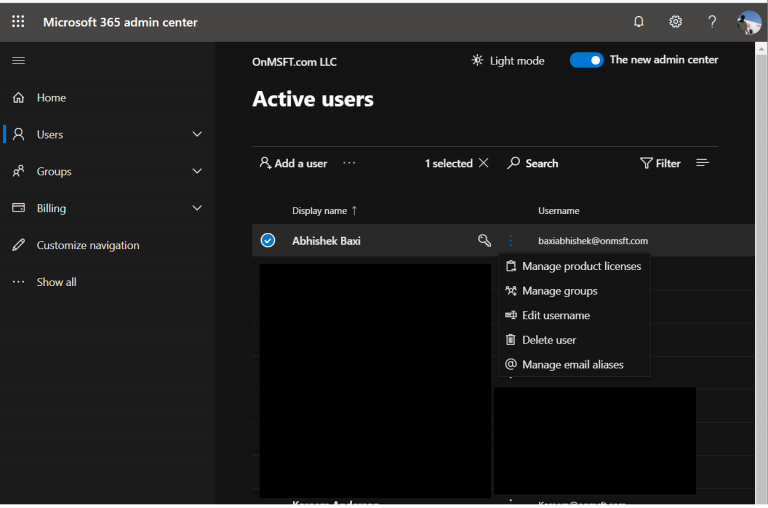Choose Delete user from menu
Image resolution: width=768 pixels, height=508 pixels.
tap(574, 340)
